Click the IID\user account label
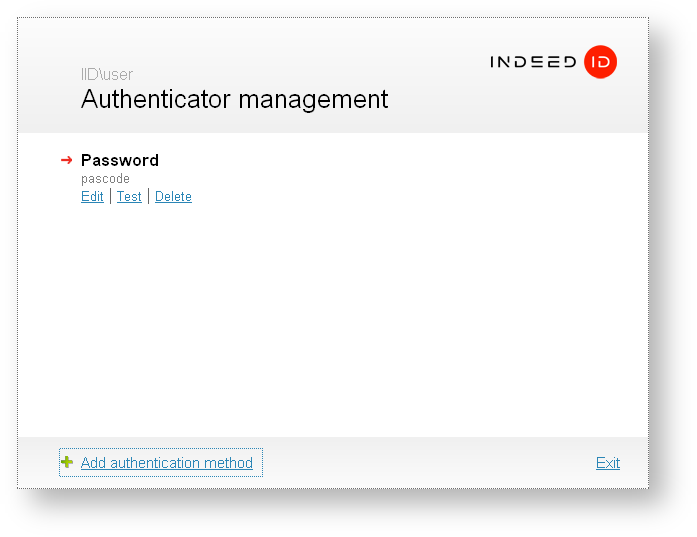 107,75
